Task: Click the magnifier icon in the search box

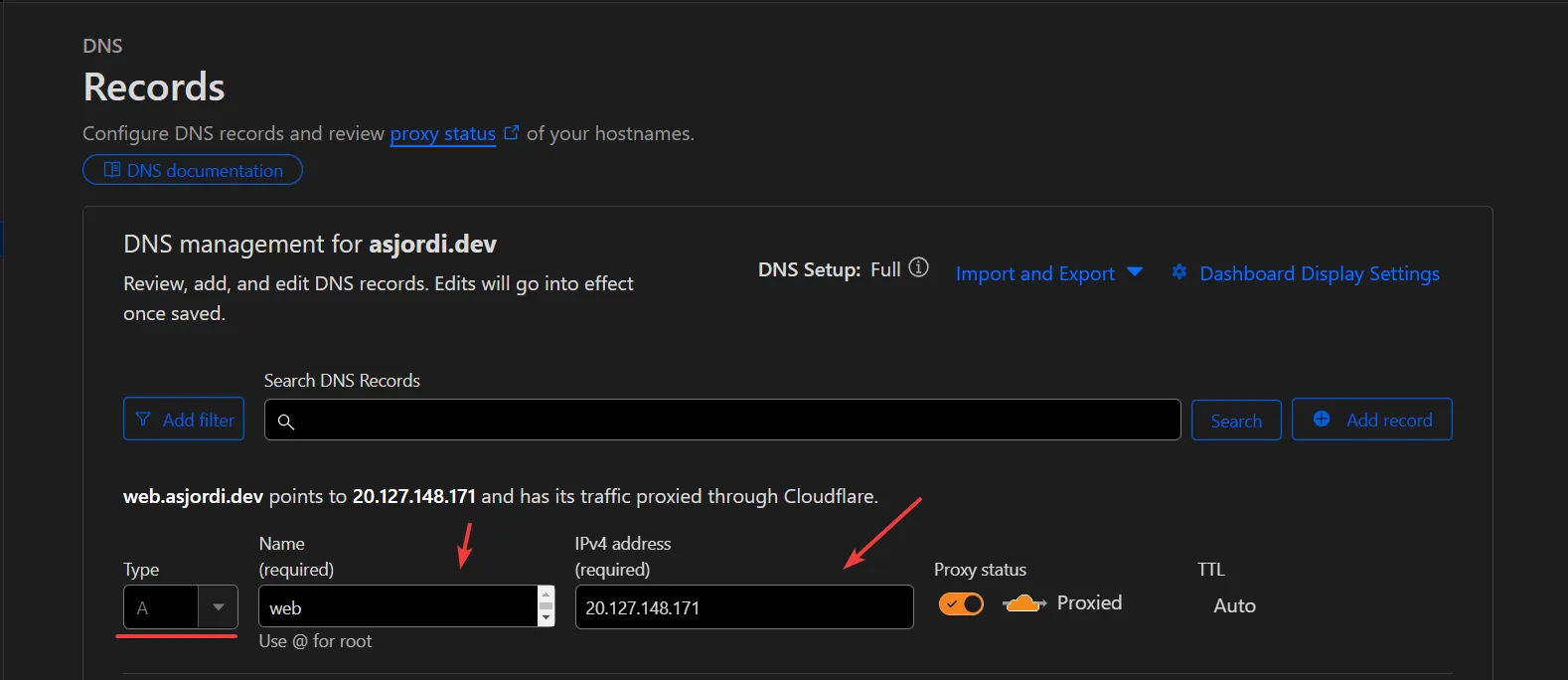Action: point(286,422)
